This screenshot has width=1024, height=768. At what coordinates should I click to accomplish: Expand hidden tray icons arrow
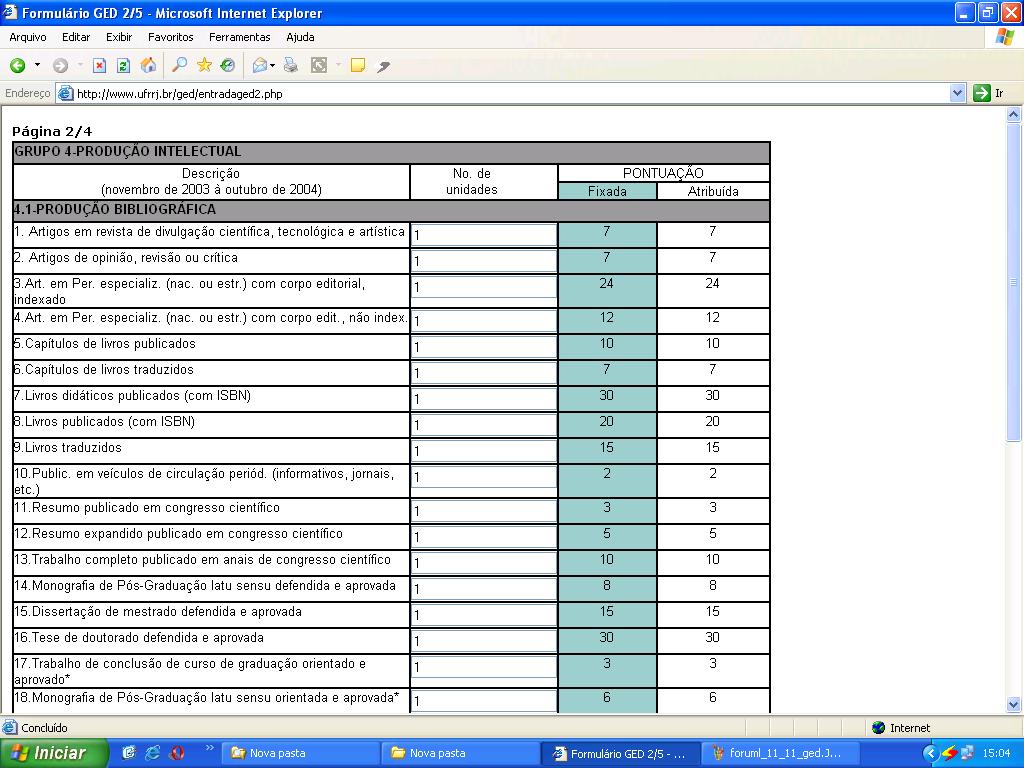click(x=931, y=753)
